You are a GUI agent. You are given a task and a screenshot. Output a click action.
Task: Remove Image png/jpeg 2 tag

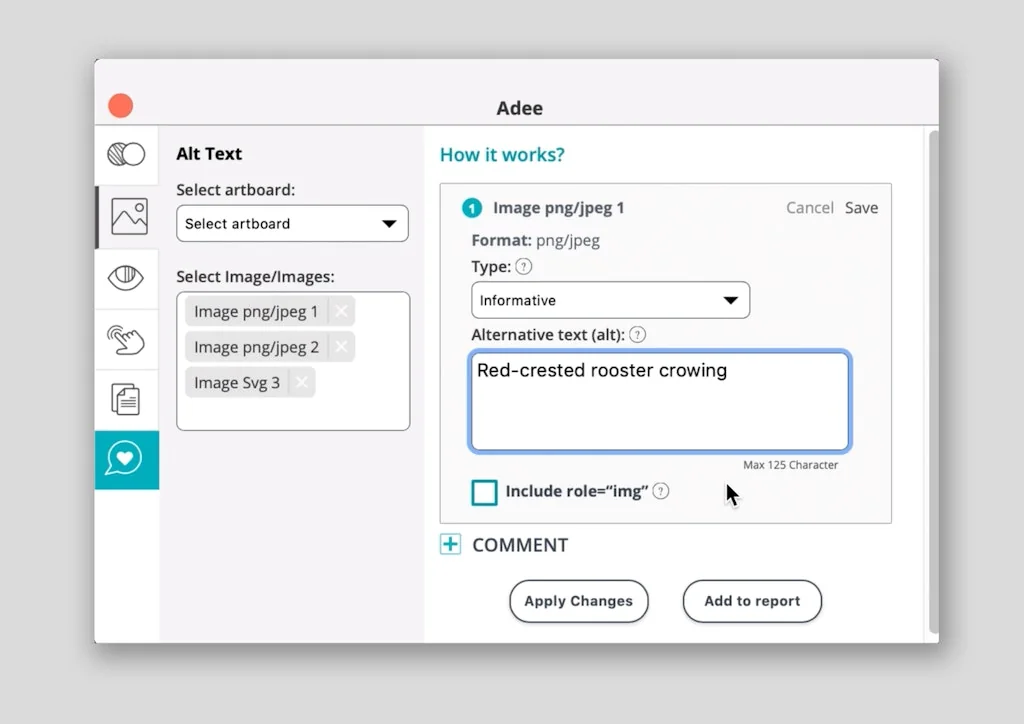[341, 347]
